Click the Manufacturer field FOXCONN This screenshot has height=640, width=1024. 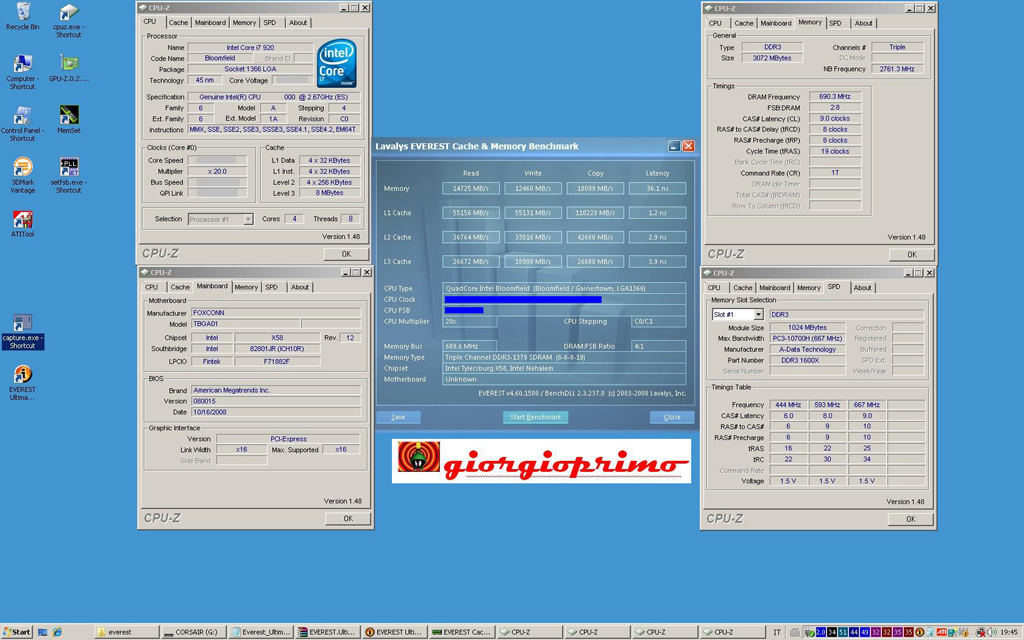click(x=276, y=313)
